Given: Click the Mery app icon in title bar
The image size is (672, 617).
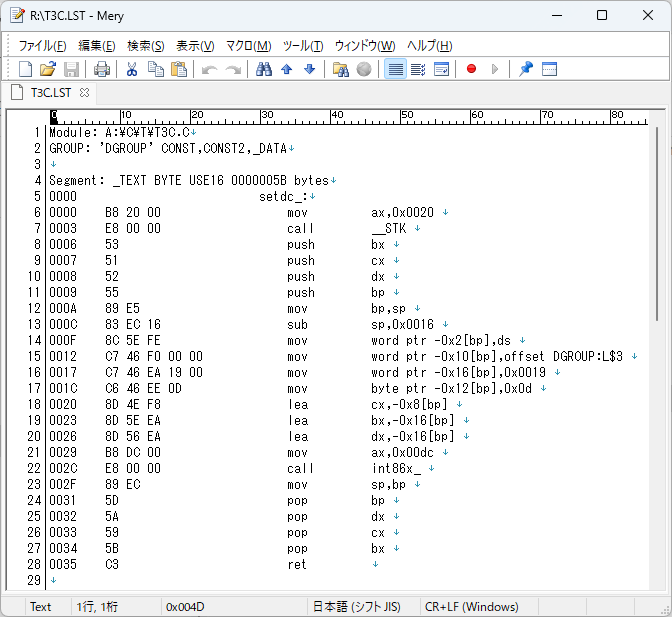Looking at the screenshot, I should [18, 15].
